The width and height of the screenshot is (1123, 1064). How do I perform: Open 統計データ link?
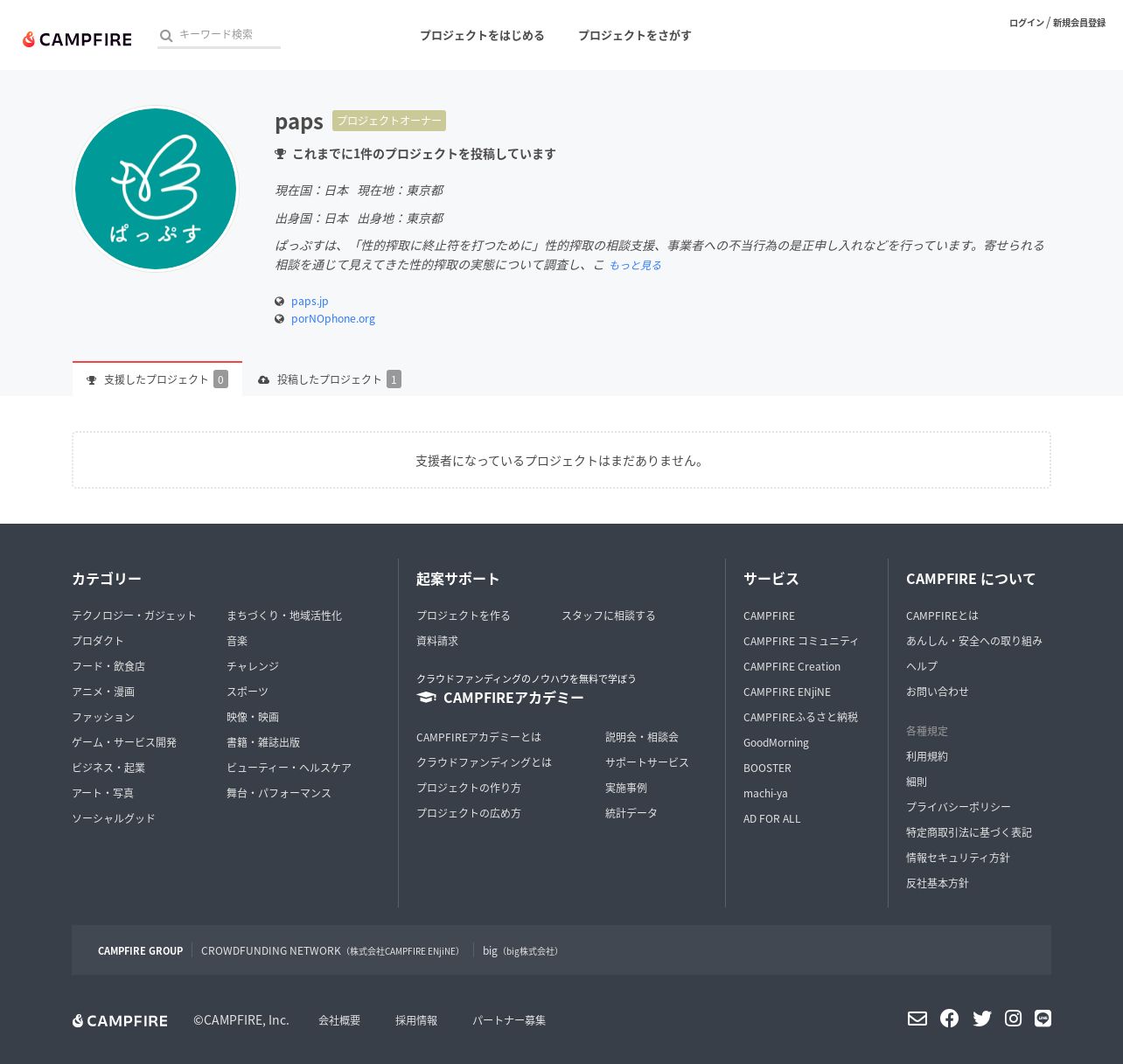point(631,813)
